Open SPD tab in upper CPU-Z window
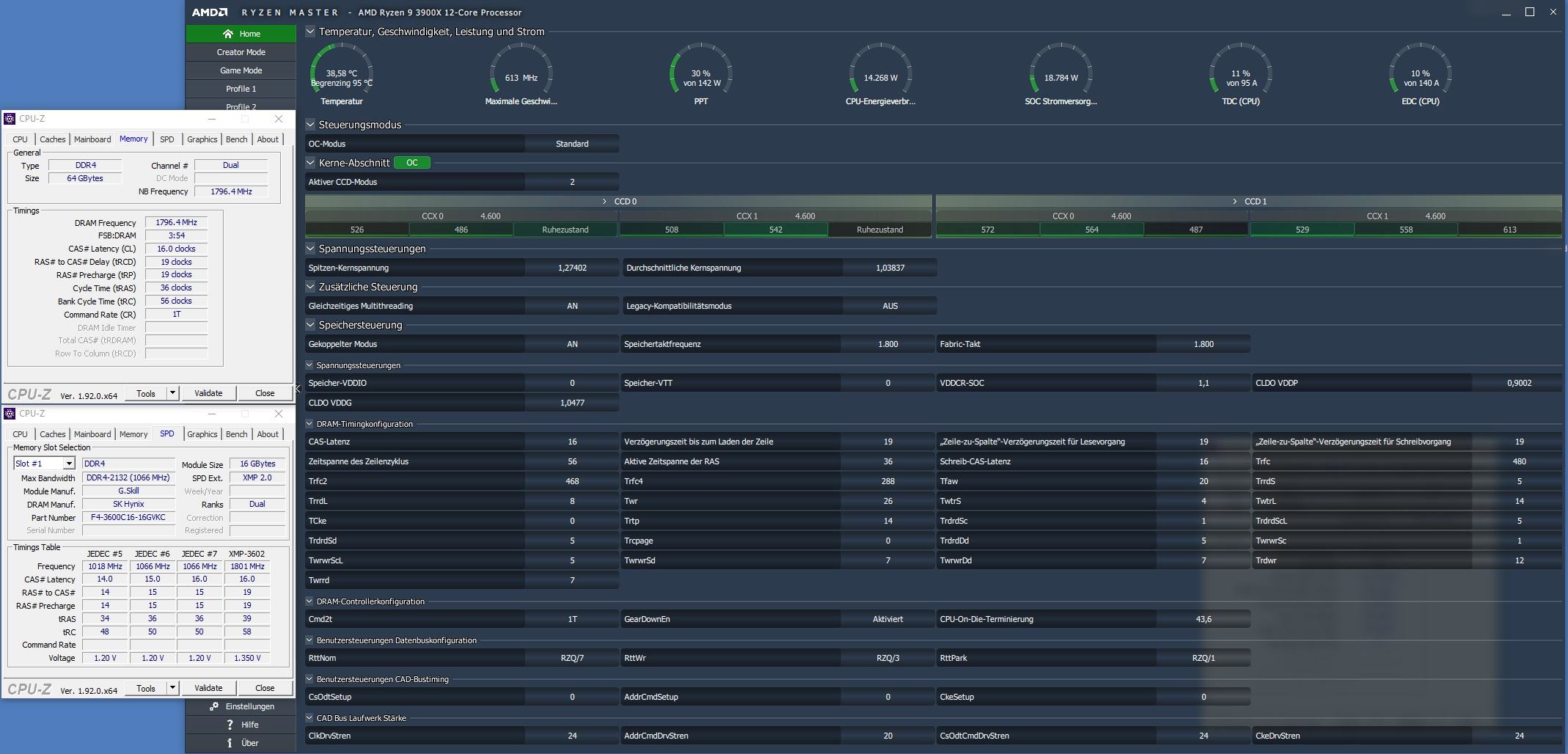Viewport: 1568px width, 754px height. pyautogui.click(x=167, y=139)
